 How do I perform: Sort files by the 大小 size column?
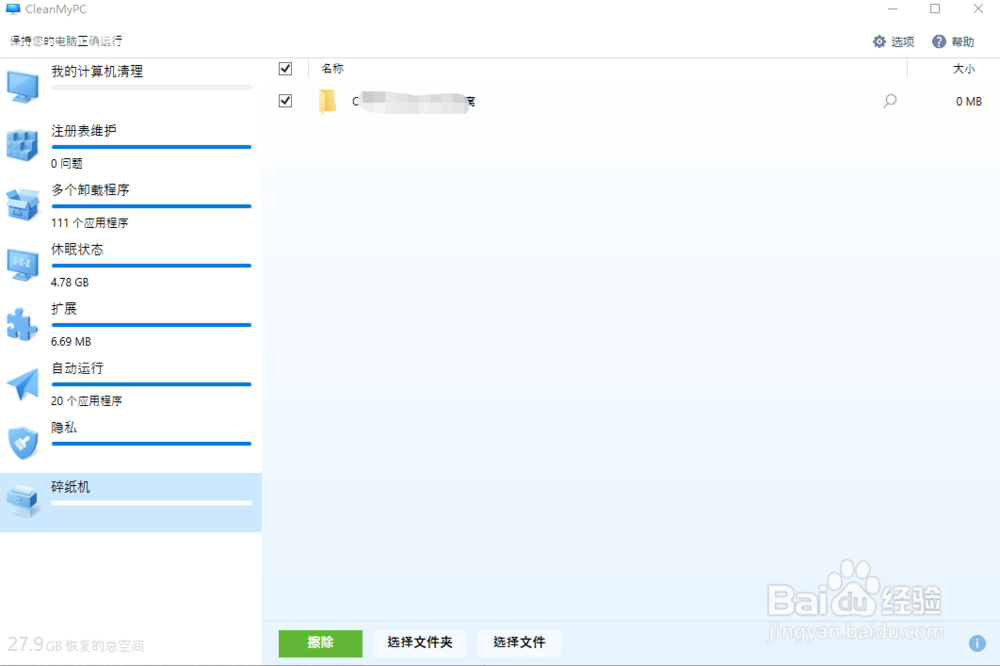(x=963, y=68)
